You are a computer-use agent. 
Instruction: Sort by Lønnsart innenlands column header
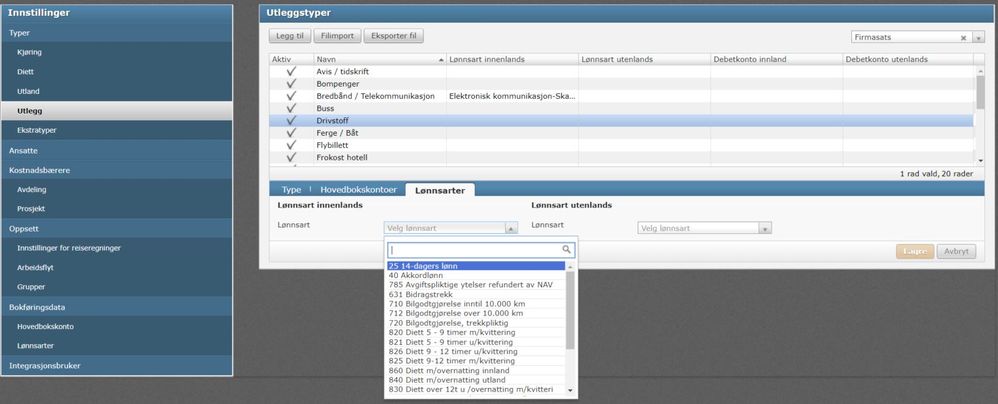[x=512, y=59]
